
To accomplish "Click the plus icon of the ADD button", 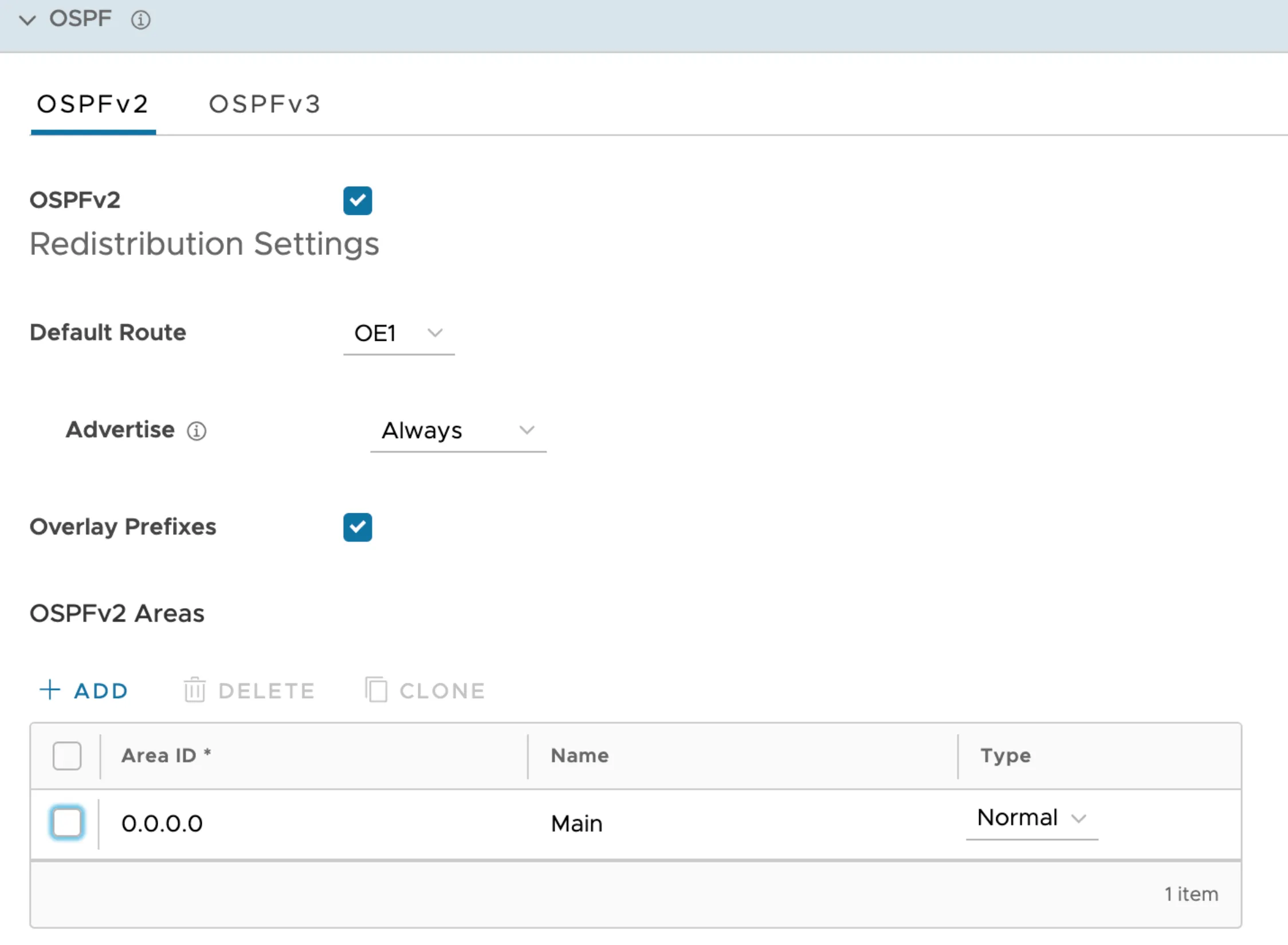I will (x=50, y=690).
